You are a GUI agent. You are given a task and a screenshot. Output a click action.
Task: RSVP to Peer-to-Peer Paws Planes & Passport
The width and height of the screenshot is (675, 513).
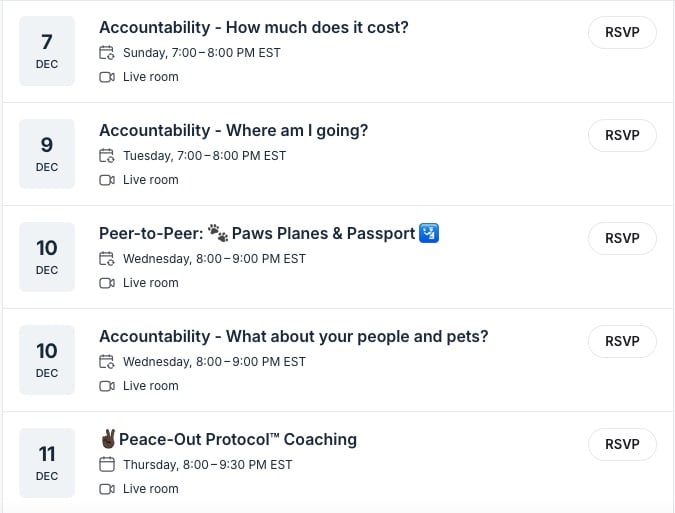622,238
